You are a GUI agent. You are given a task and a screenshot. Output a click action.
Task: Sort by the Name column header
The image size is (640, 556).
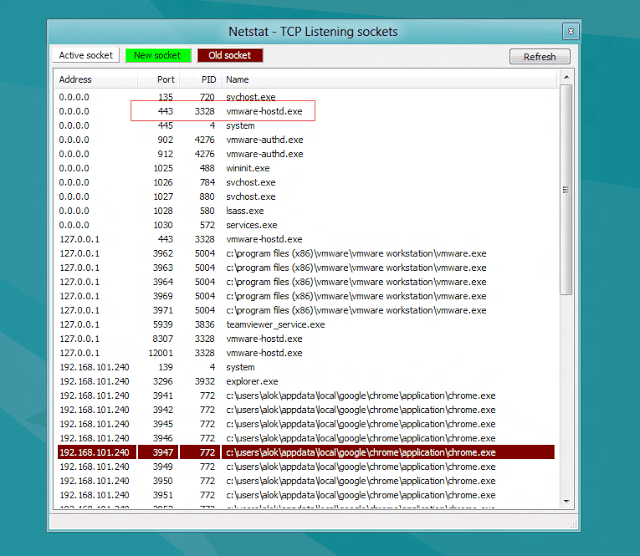coord(237,79)
